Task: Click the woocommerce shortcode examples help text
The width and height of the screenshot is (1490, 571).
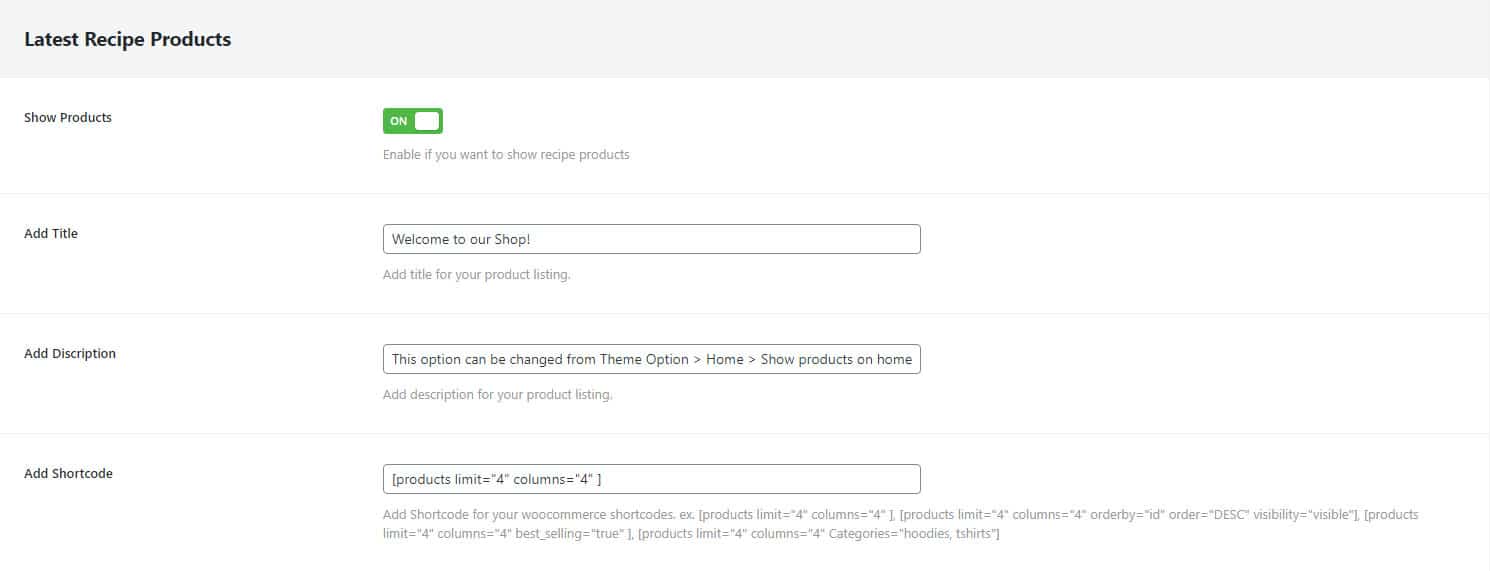Action: click(900, 525)
